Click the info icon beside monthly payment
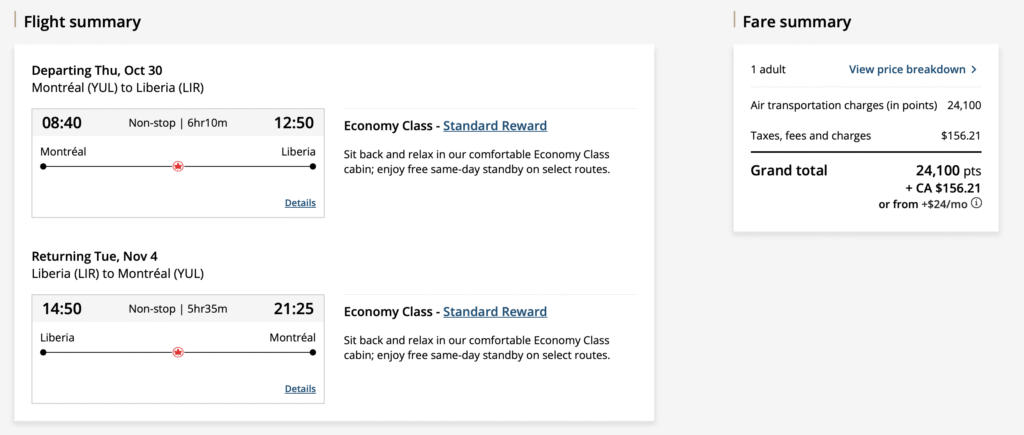 coord(976,203)
